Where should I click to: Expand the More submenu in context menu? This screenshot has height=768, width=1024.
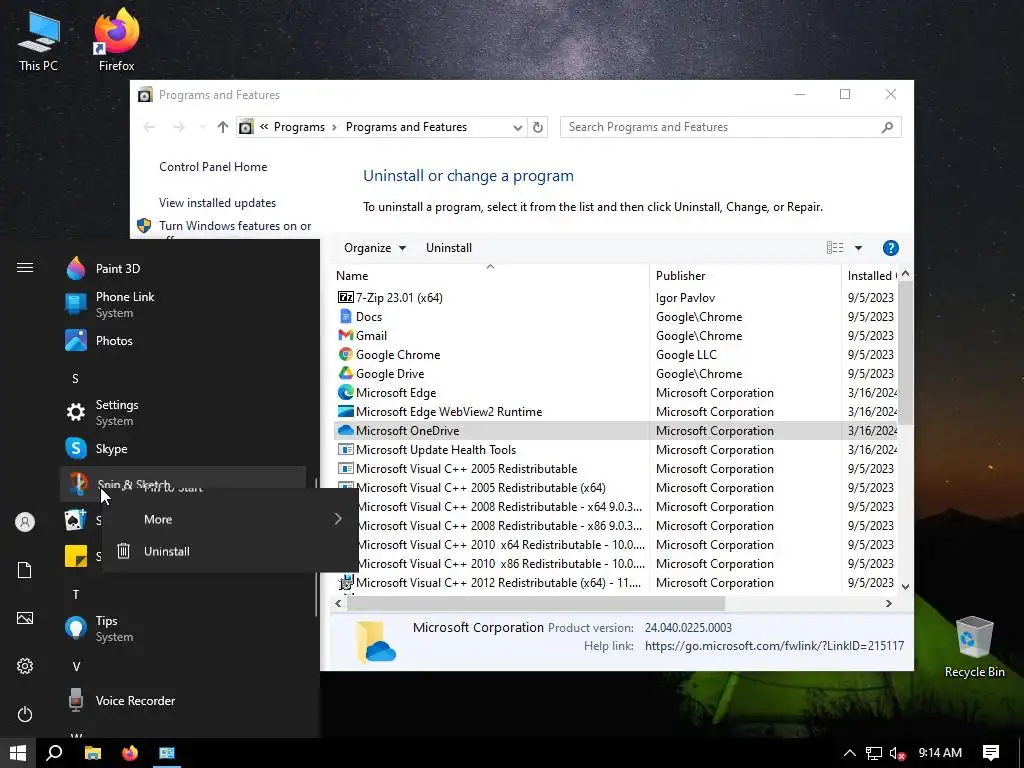338,519
